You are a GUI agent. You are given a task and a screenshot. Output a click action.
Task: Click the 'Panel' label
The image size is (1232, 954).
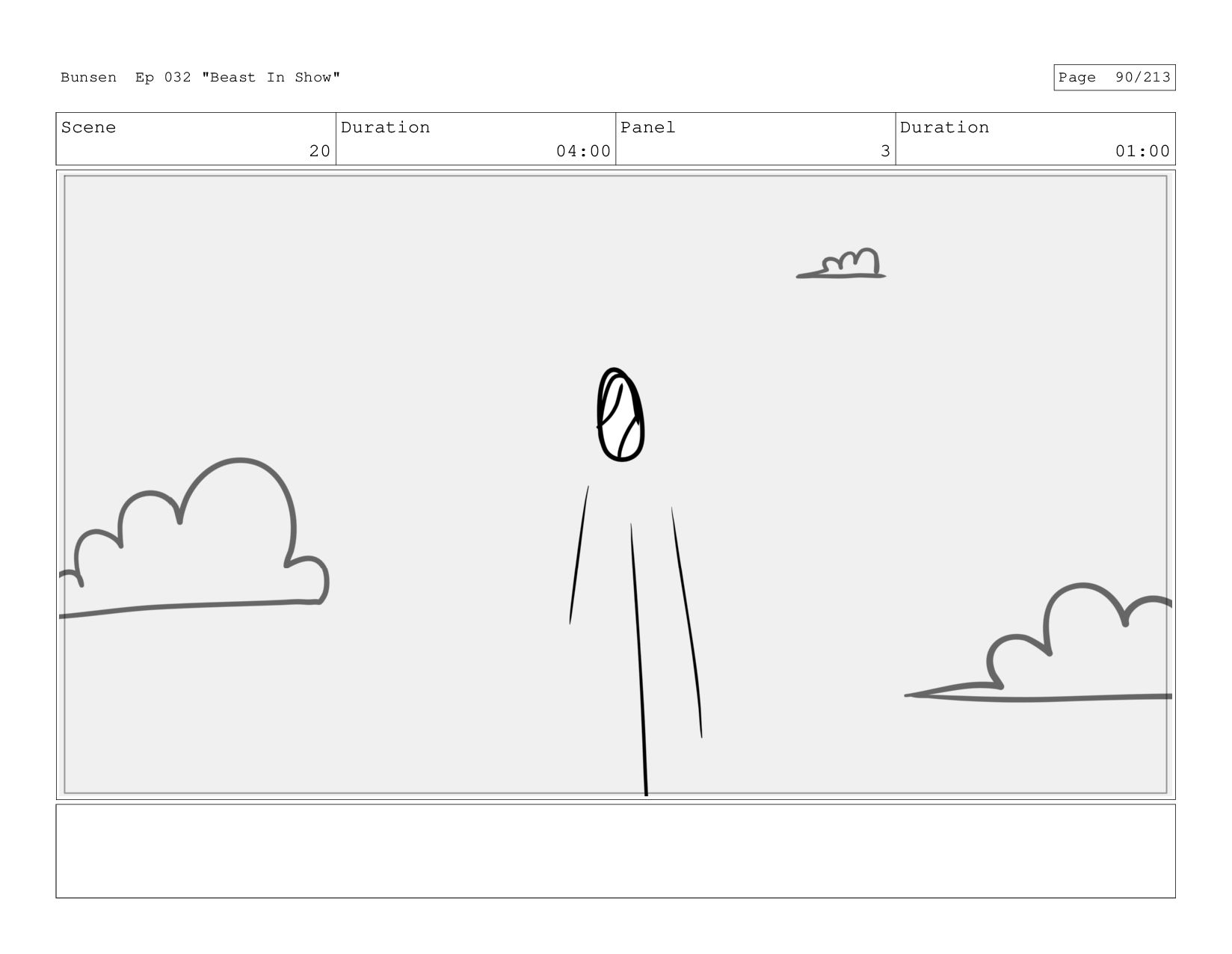click(x=647, y=128)
